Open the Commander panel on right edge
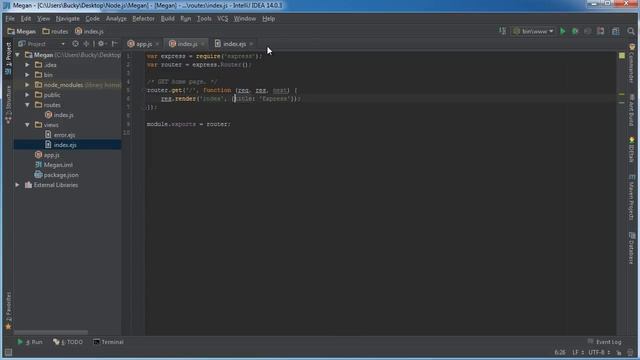 click(x=631, y=64)
